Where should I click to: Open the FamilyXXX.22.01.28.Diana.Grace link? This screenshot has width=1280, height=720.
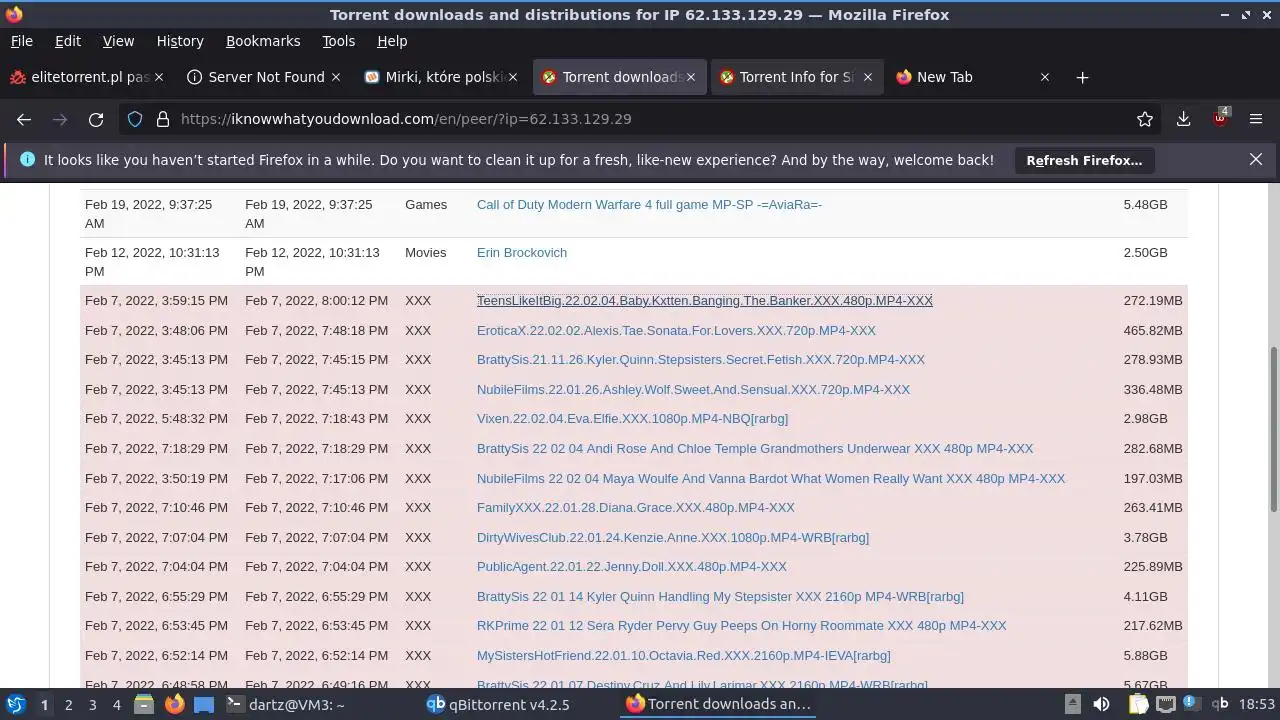point(636,507)
